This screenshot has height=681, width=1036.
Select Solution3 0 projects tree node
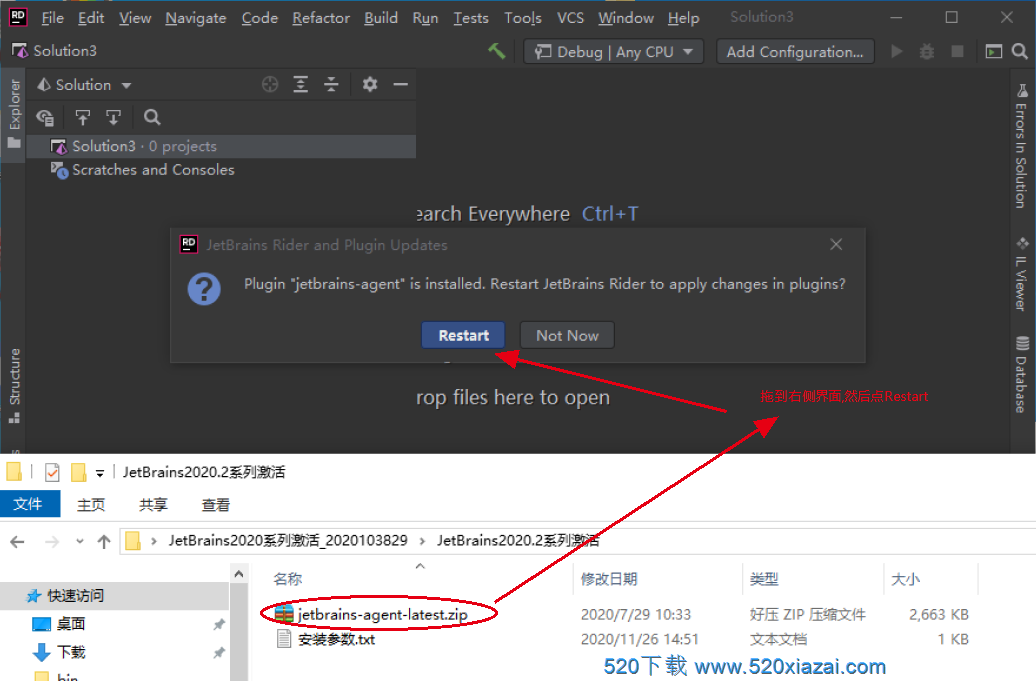pos(221,146)
